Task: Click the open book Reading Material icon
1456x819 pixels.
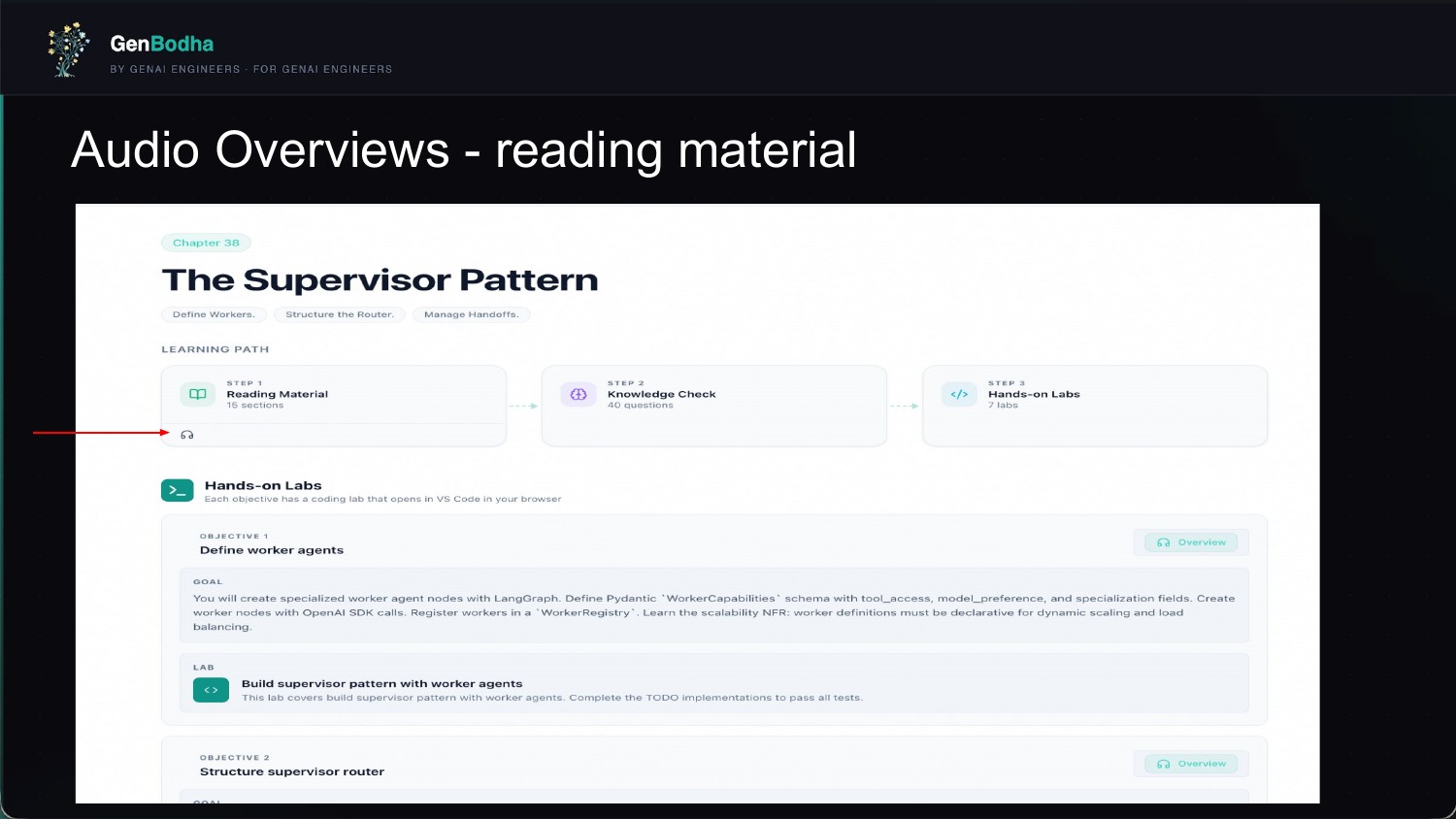Action: (x=198, y=394)
